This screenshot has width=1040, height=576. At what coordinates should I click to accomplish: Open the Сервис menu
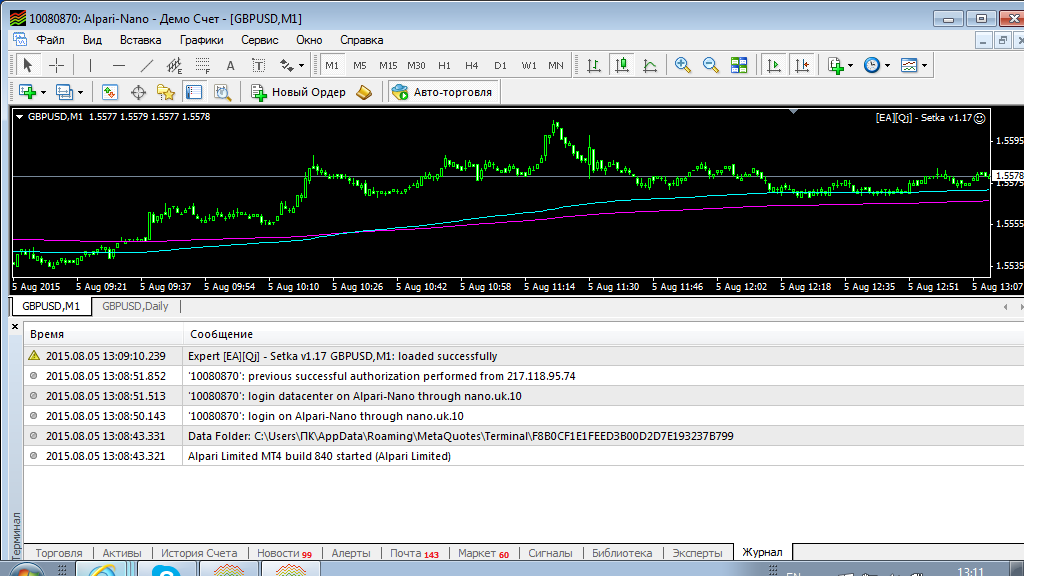(260, 40)
